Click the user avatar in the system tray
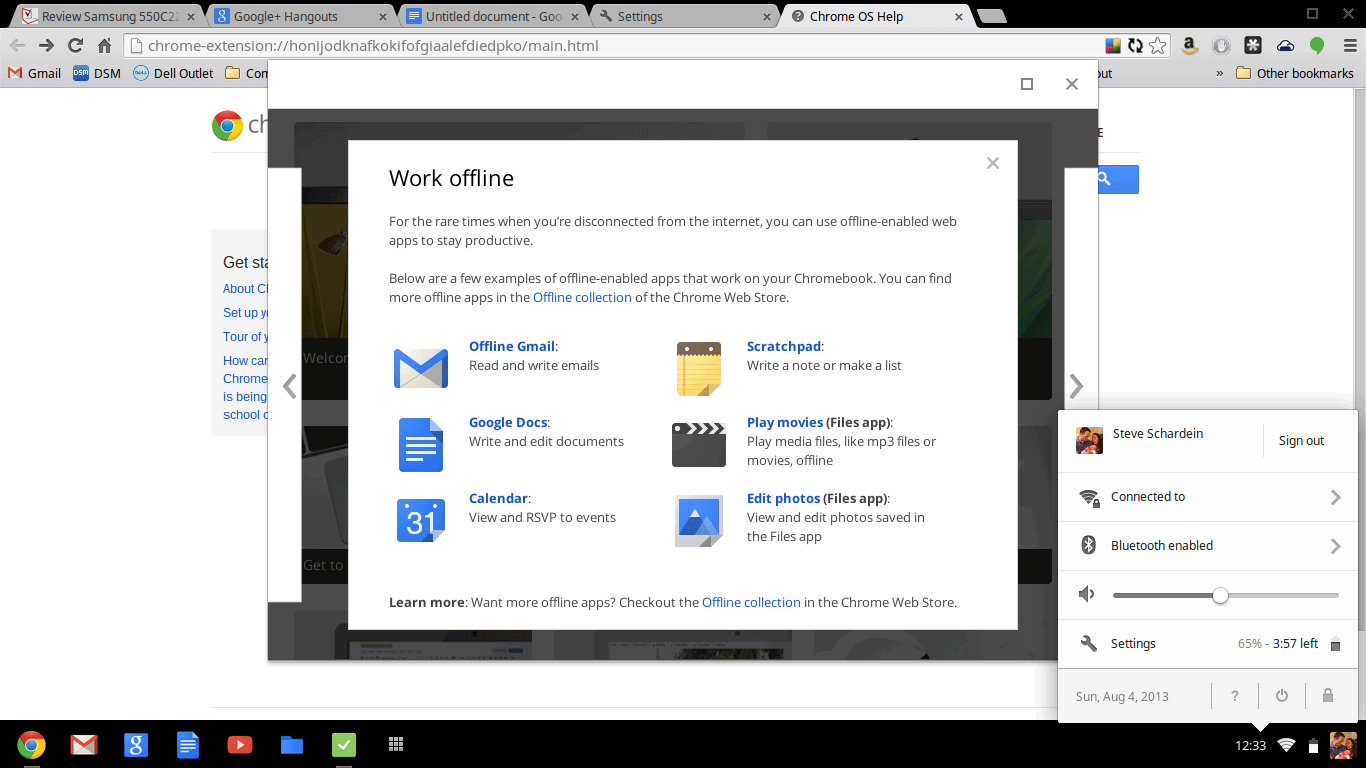 point(1343,745)
